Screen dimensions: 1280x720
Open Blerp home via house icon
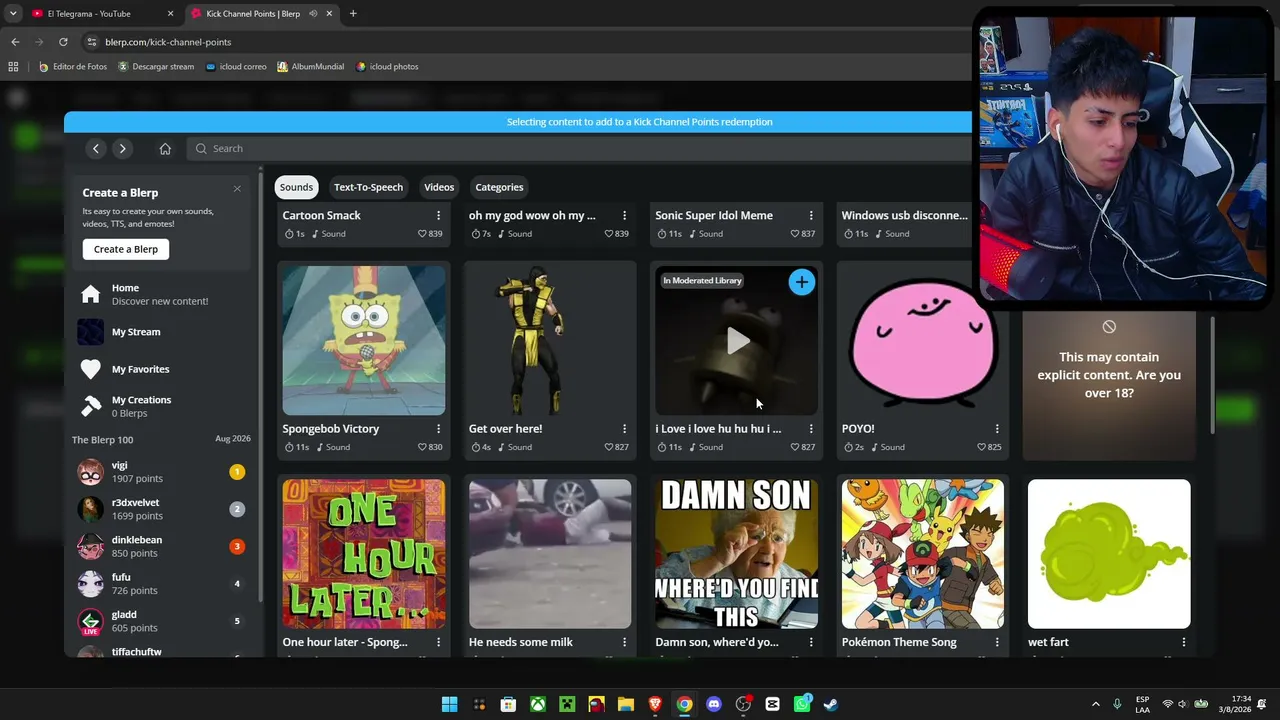(165, 148)
